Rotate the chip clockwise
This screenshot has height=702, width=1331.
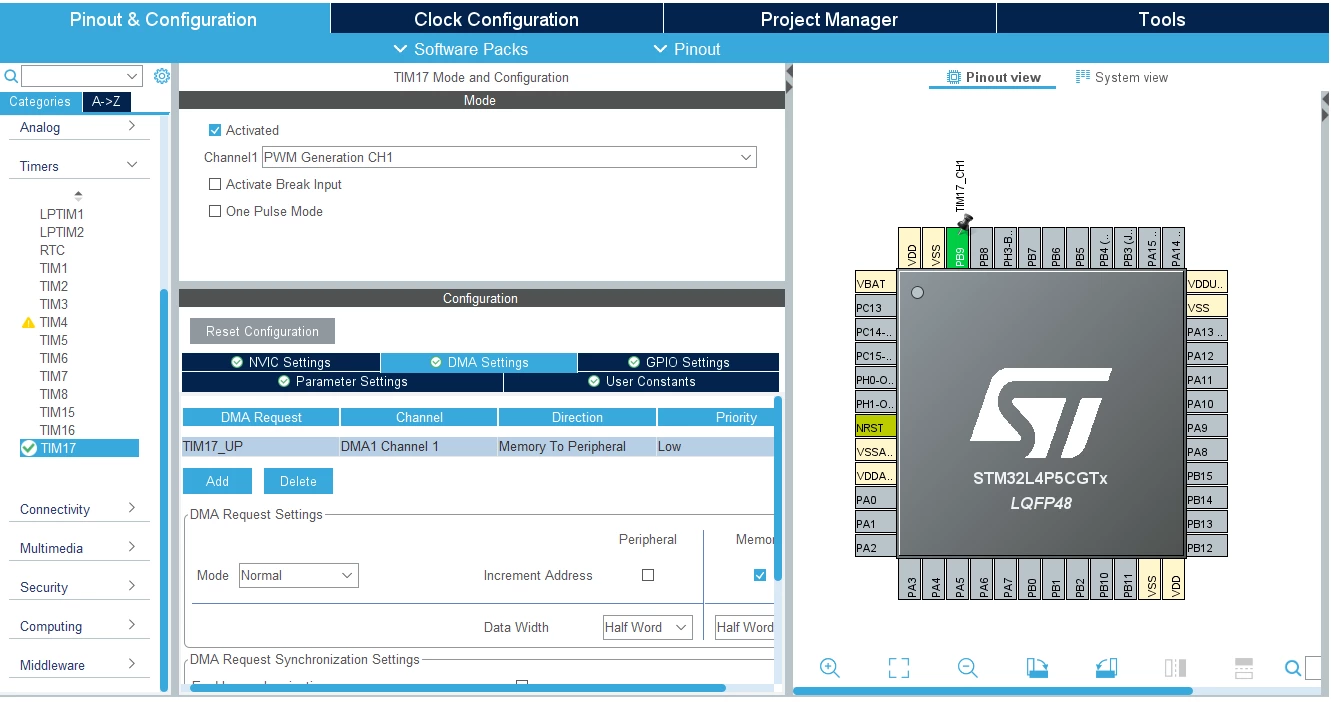pos(1037,668)
